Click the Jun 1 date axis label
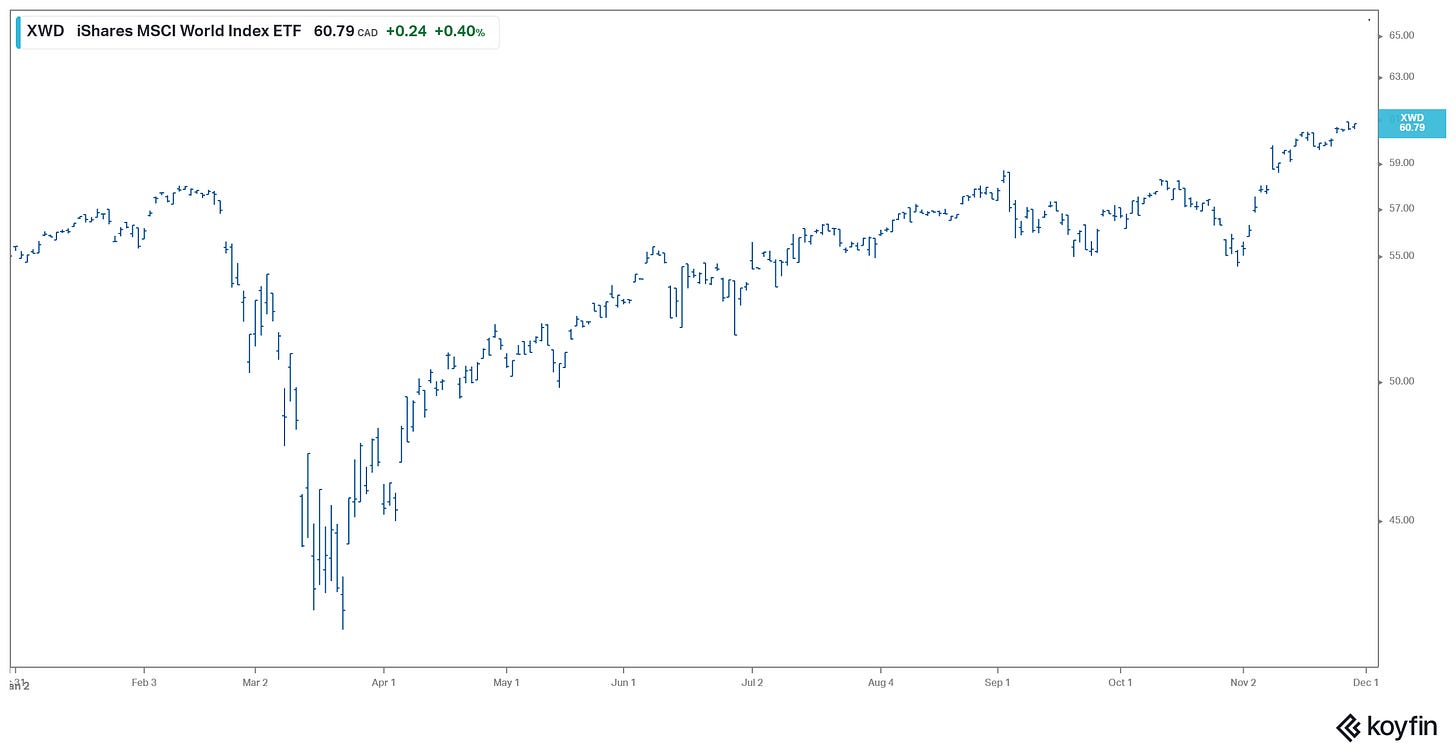Viewport: 1456px width, 752px height. (623, 683)
